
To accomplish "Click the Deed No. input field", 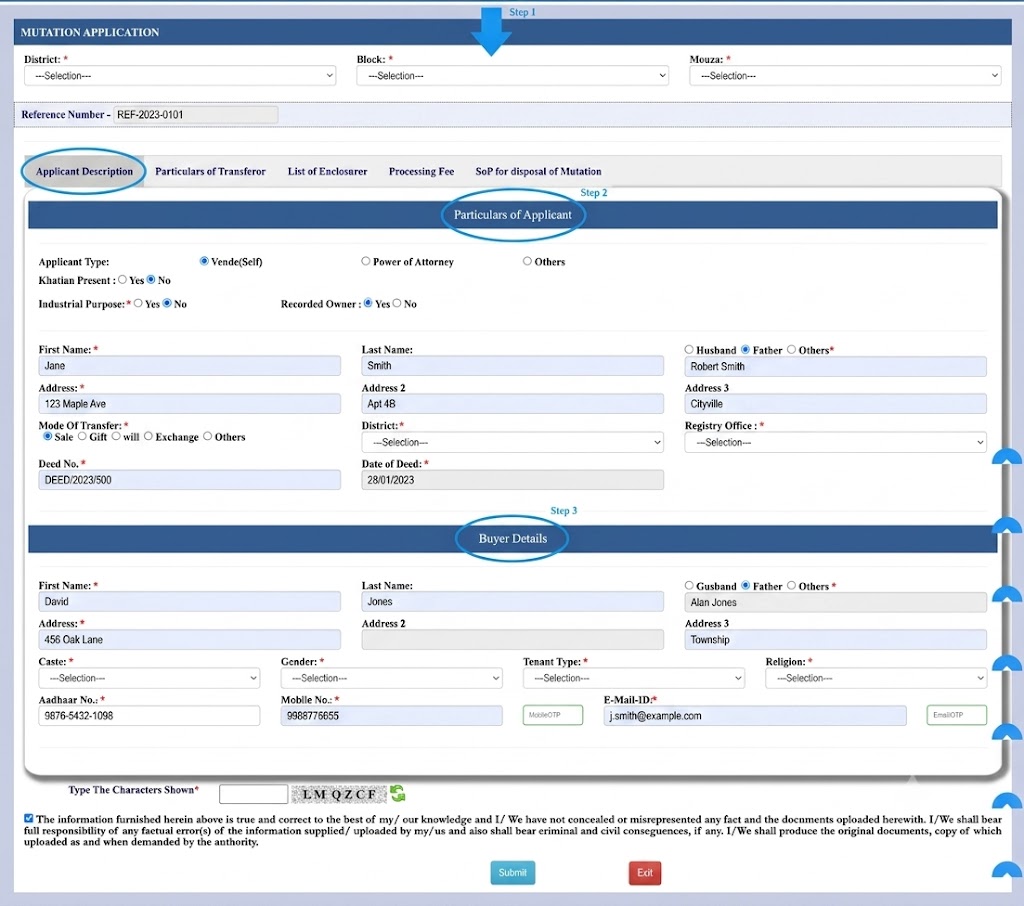I will [x=189, y=480].
